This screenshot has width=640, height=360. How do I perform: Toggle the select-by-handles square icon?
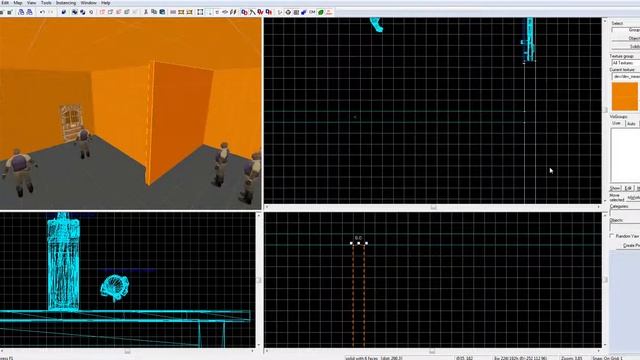(200, 12)
